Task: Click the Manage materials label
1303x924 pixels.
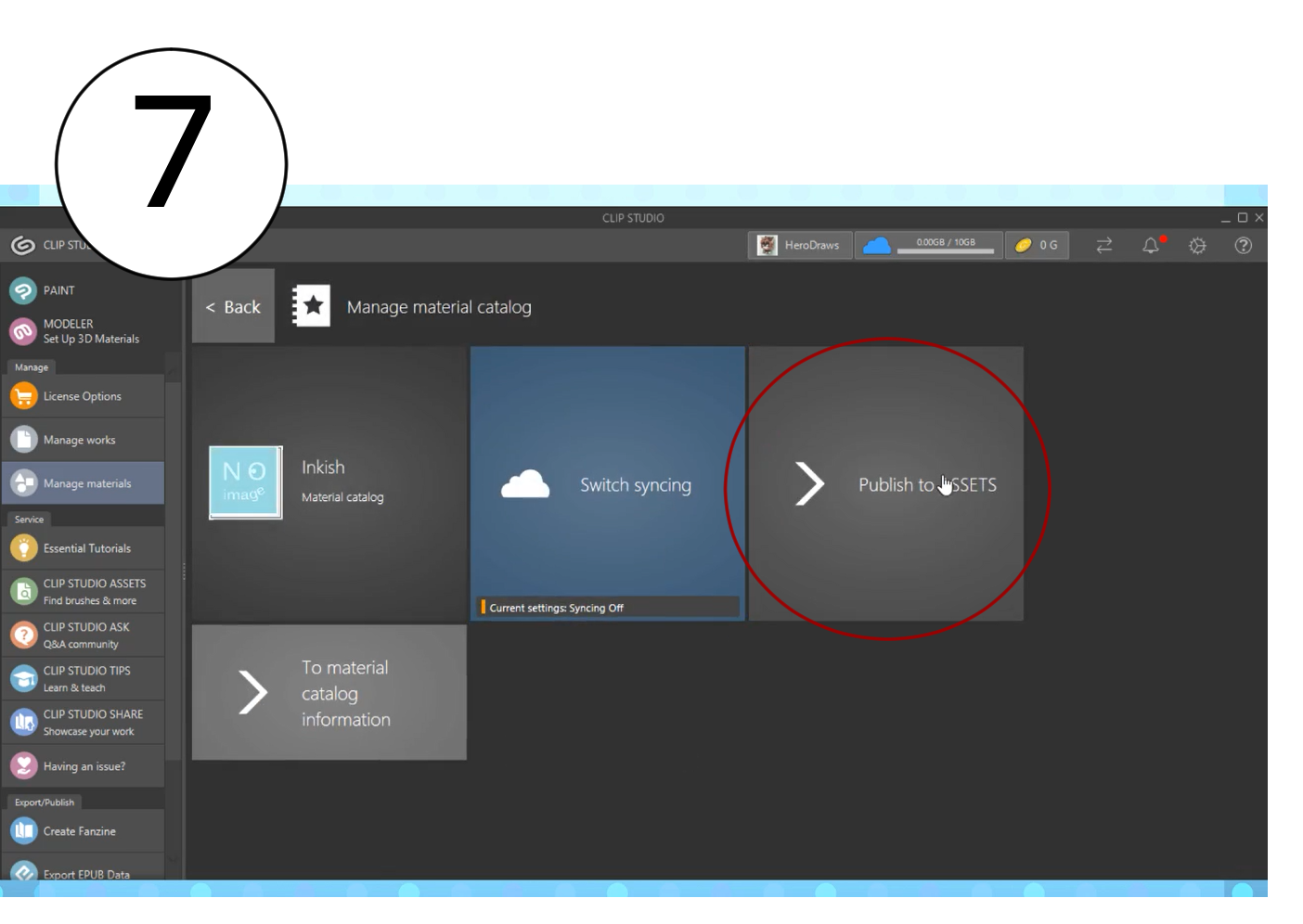Action: tap(87, 483)
